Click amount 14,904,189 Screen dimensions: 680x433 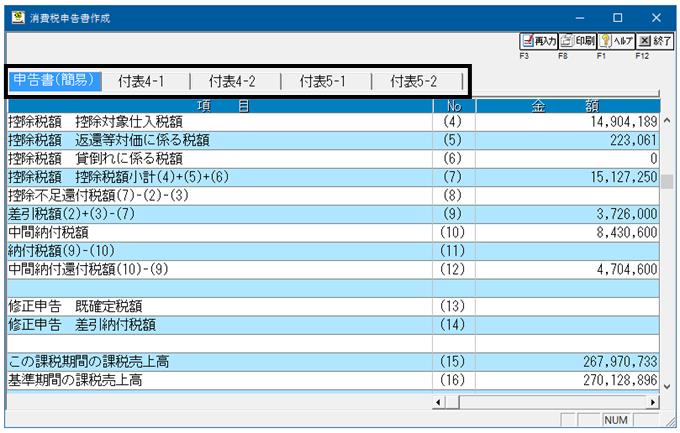tap(624, 122)
